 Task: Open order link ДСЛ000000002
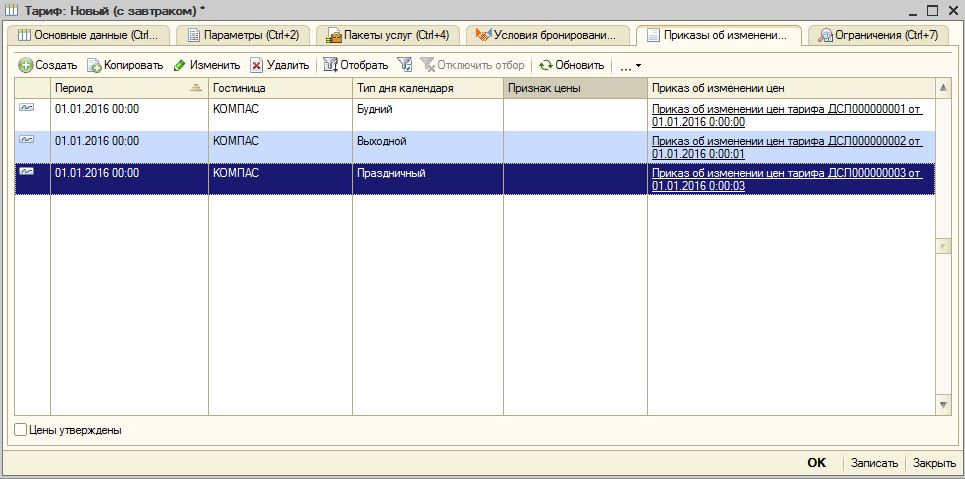[x=787, y=147]
